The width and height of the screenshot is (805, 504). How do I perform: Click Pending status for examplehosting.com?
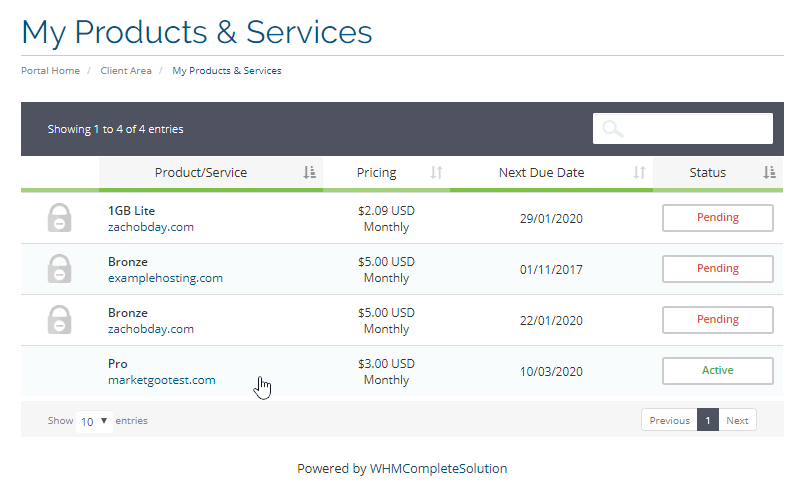(717, 269)
